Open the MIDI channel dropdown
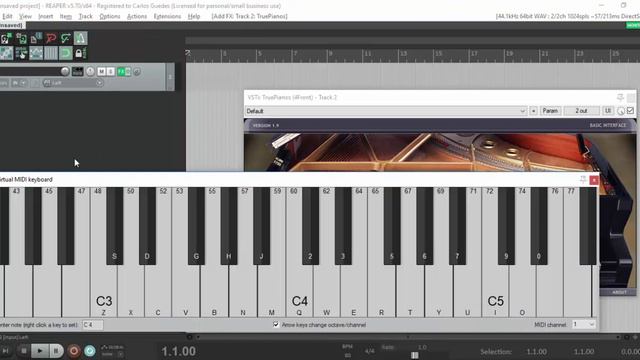Screen dimensions: 640x360 point(583,324)
